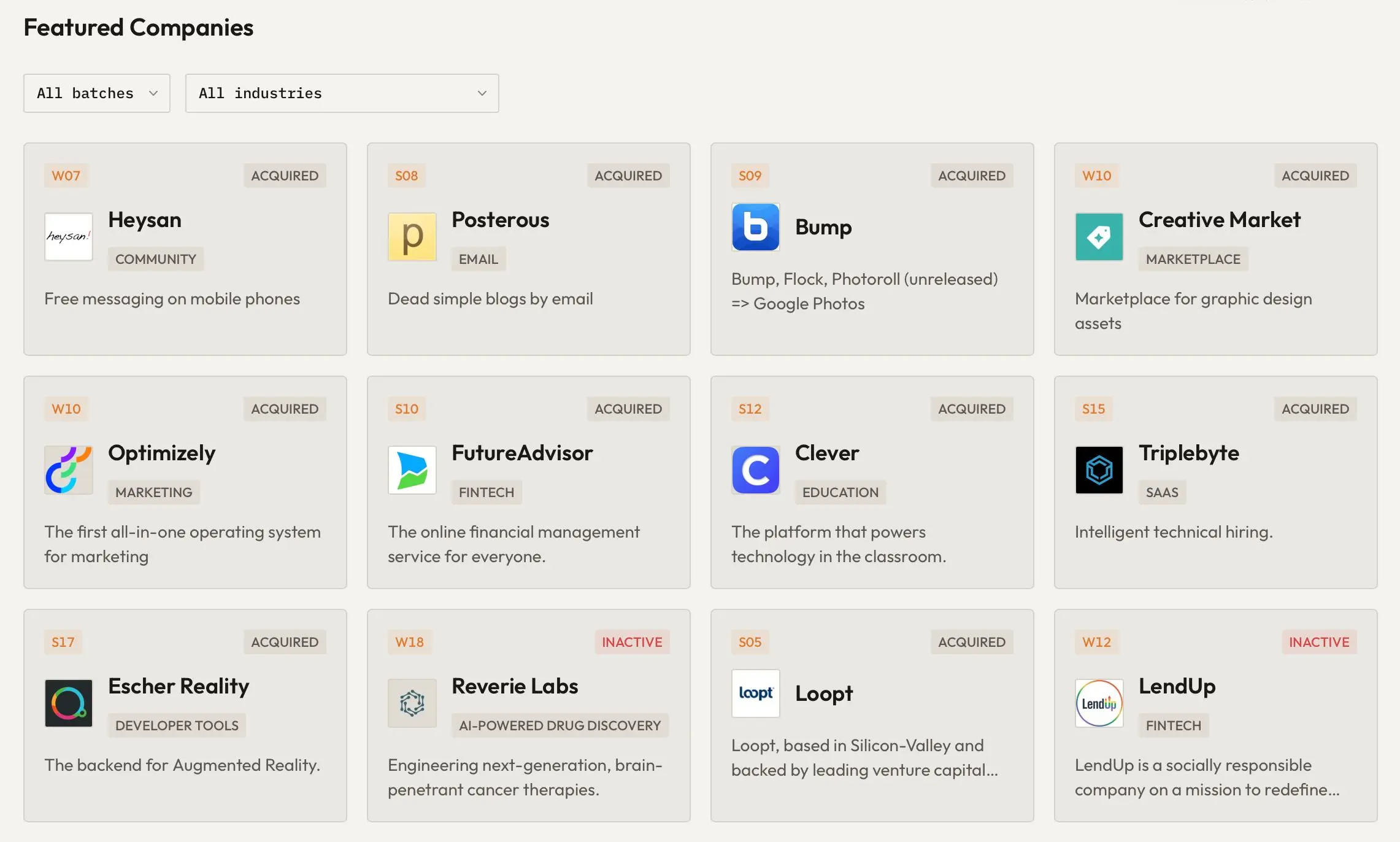Click the FINTECH tag on FutureAdvisor
The height and width of the screenshot is (842, 1400).
[x=487, y=492]
